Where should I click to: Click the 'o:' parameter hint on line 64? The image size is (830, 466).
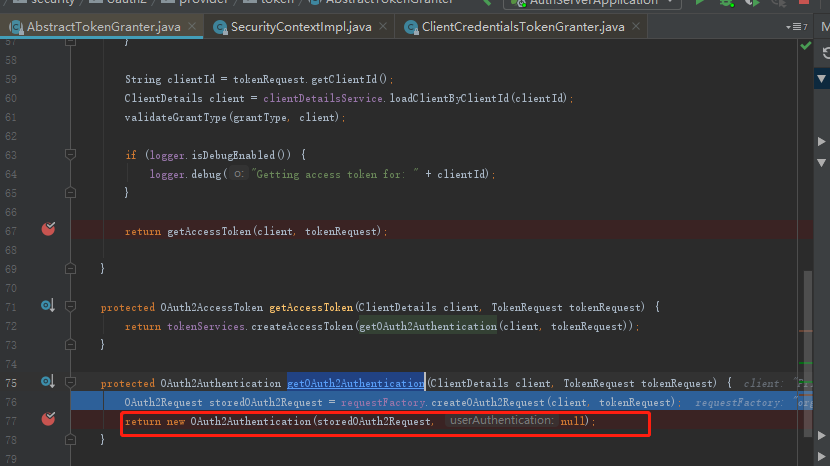tap(239, 173)
